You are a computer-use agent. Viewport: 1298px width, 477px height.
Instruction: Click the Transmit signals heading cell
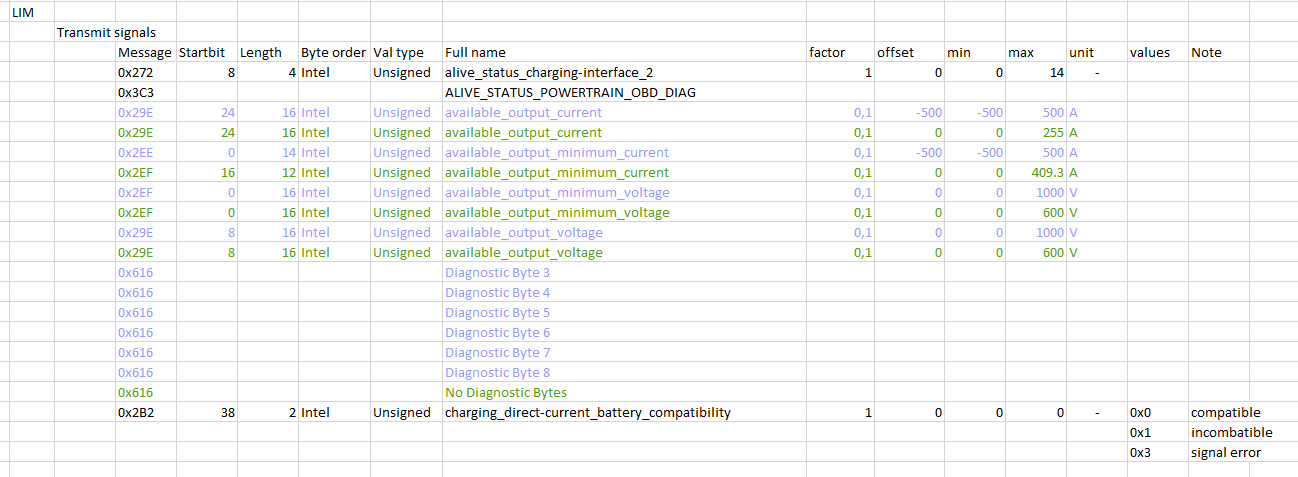[106, 32]
